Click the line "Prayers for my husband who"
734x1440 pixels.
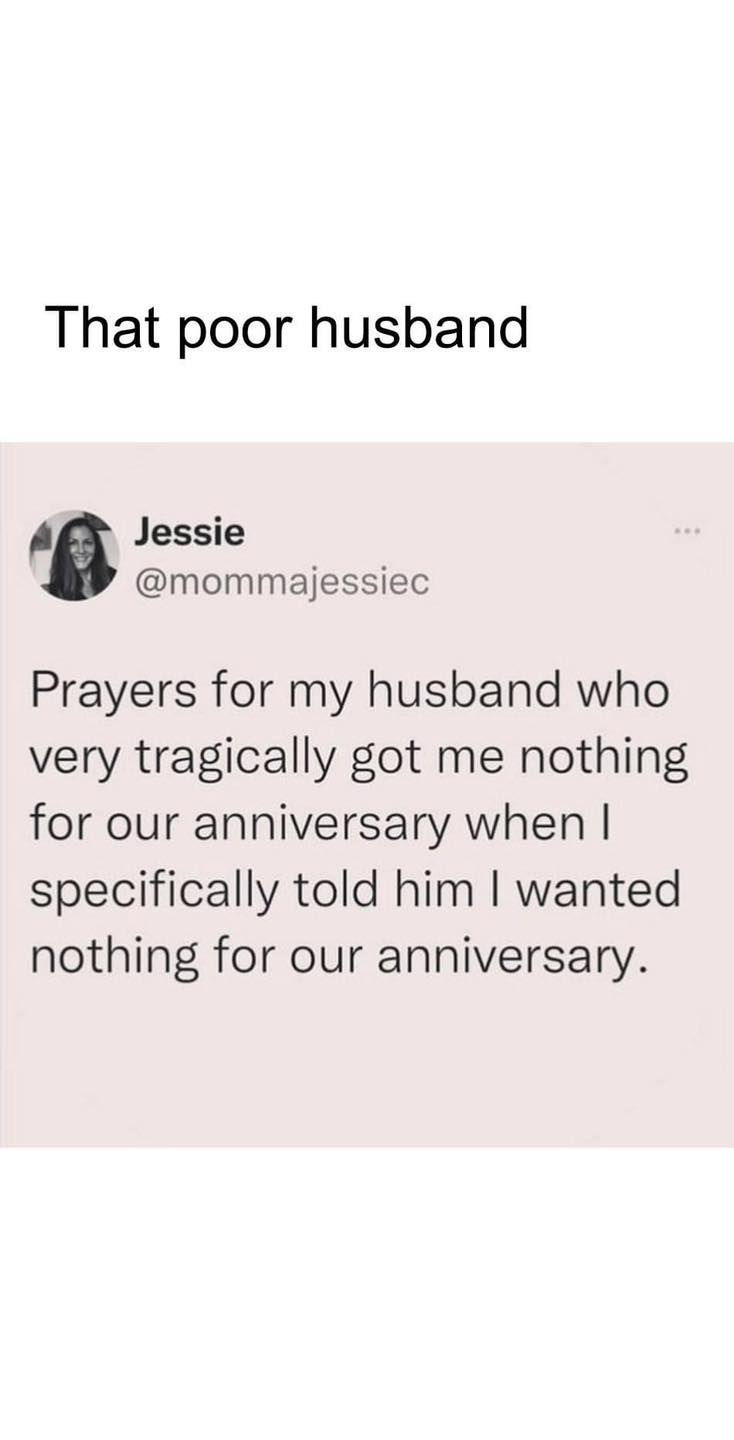pyautogui.click(x=349, y=693)
